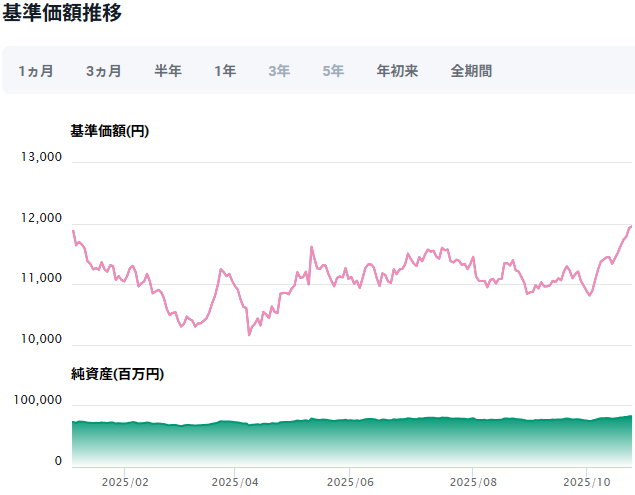Viewport: 635px width, 495px height.
Task: Click the 12,000 y-axis label
Action: pos(41,219)
